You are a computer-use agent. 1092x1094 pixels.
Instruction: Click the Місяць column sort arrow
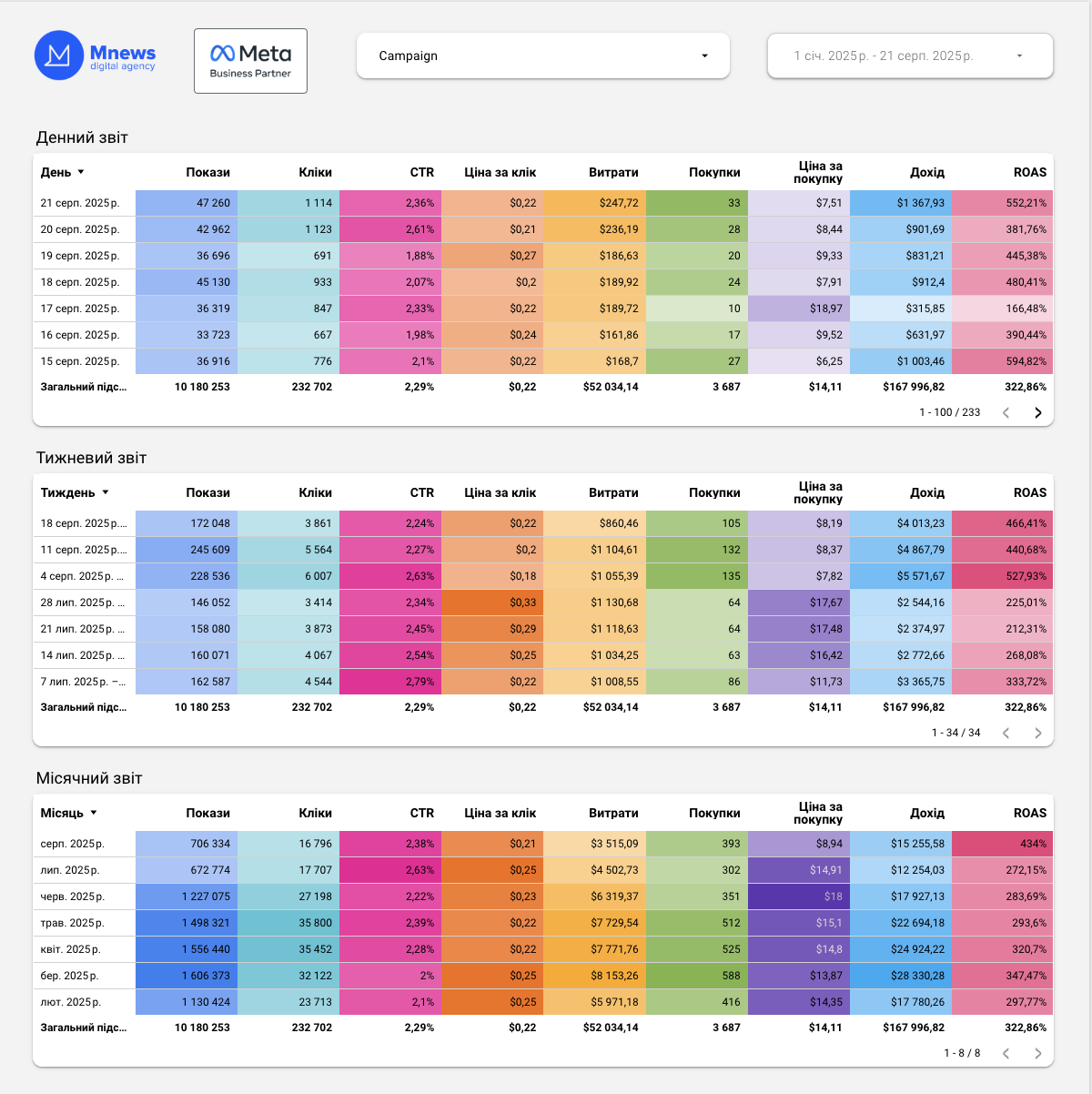pos(94,813)
